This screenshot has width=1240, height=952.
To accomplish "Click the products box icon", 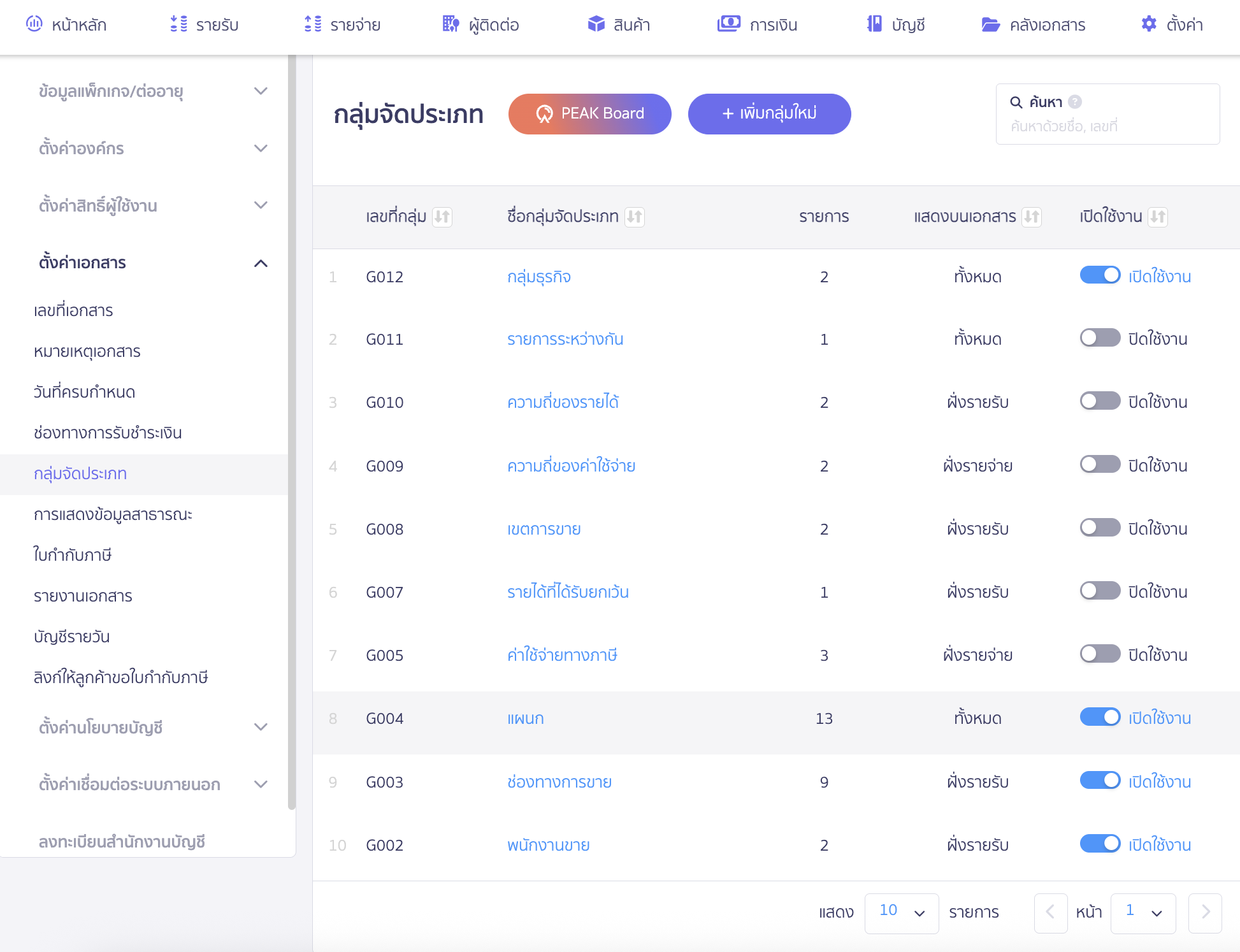I will [x=596, y=24].
